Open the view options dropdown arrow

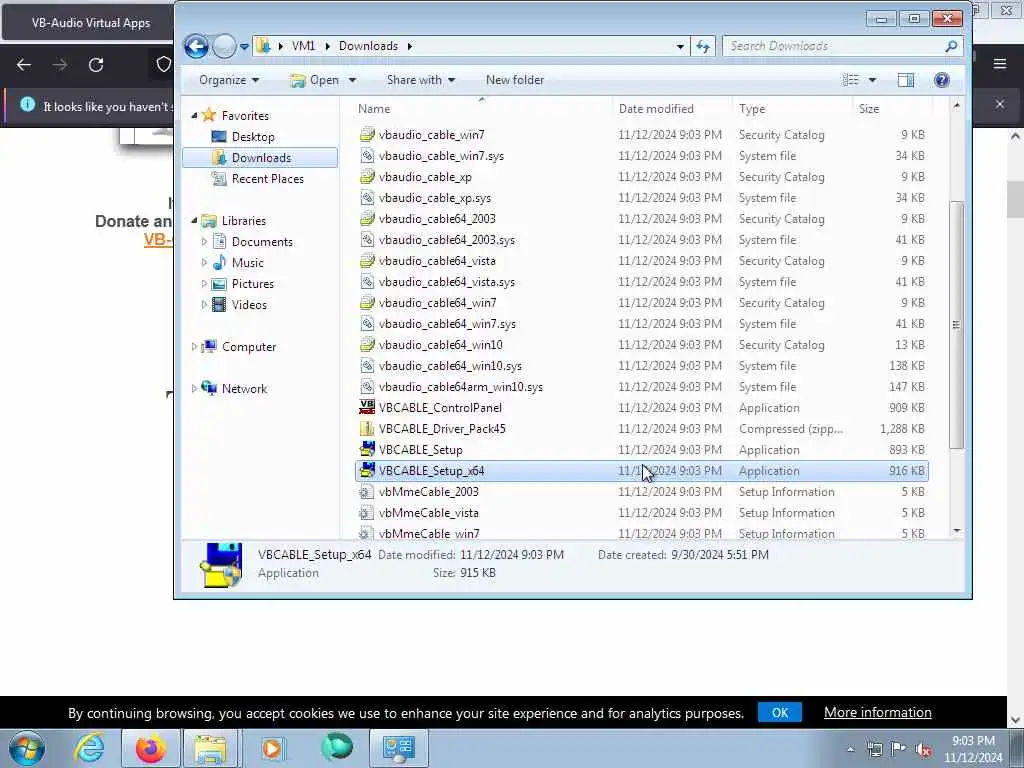point(872,80)
